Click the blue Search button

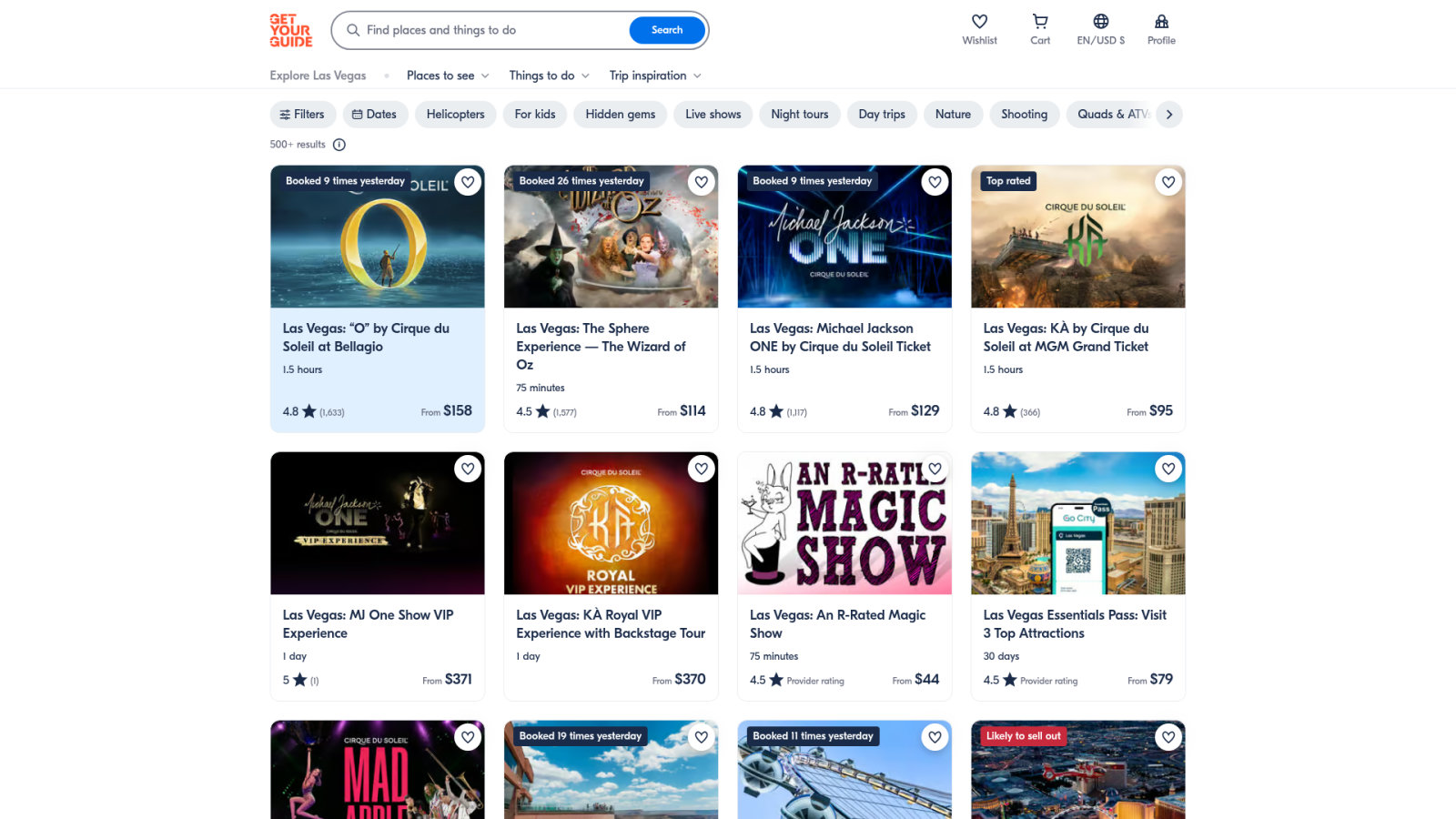pyautogui.click(x=667, y=30)
